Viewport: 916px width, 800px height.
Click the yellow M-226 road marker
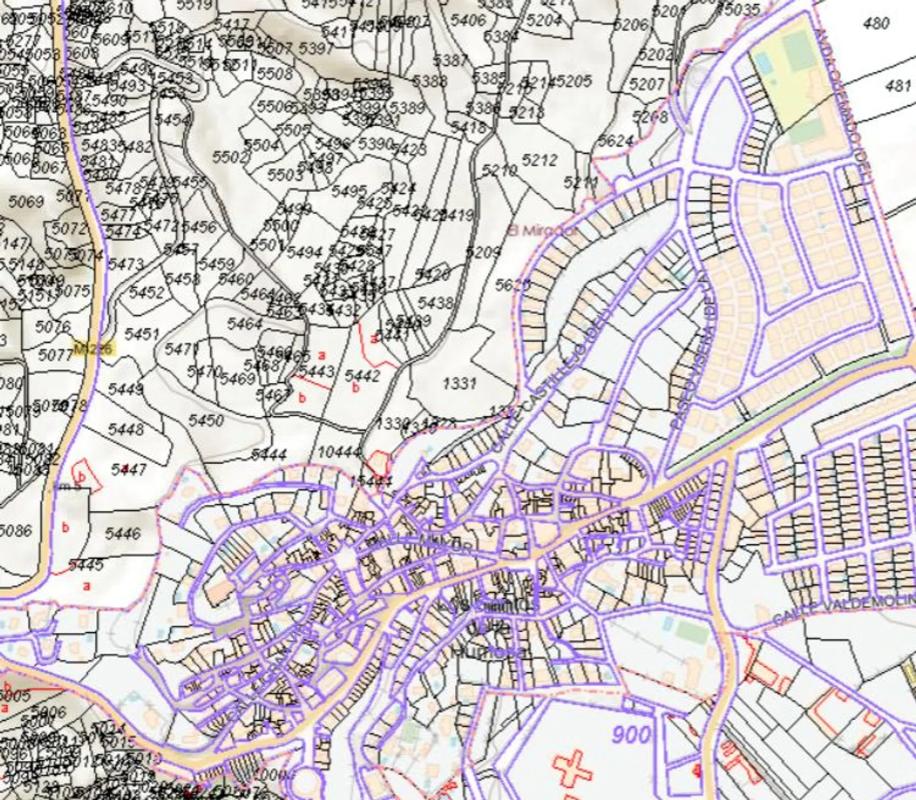[96, 348]
